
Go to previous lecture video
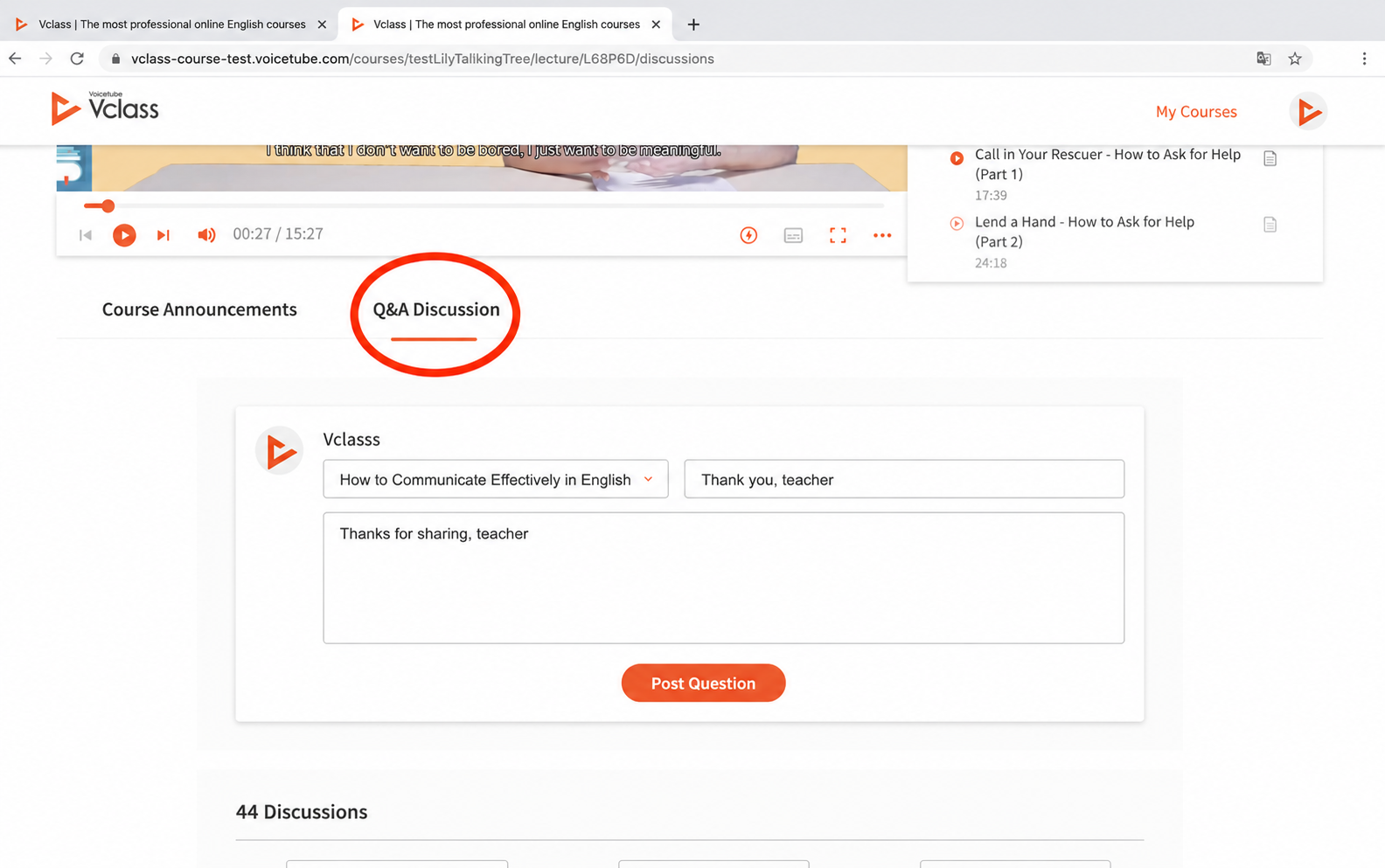pos(86,235)
